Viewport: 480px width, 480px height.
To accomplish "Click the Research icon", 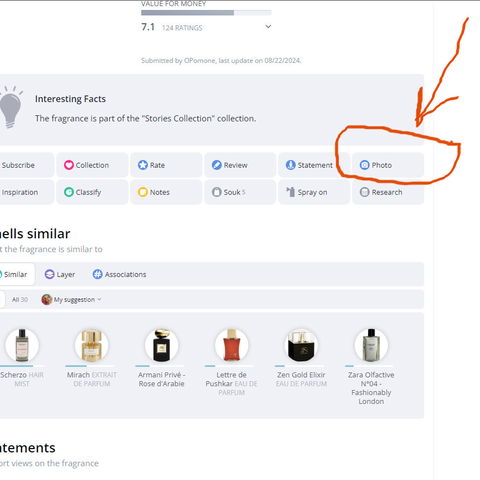I will coord(364,192).
